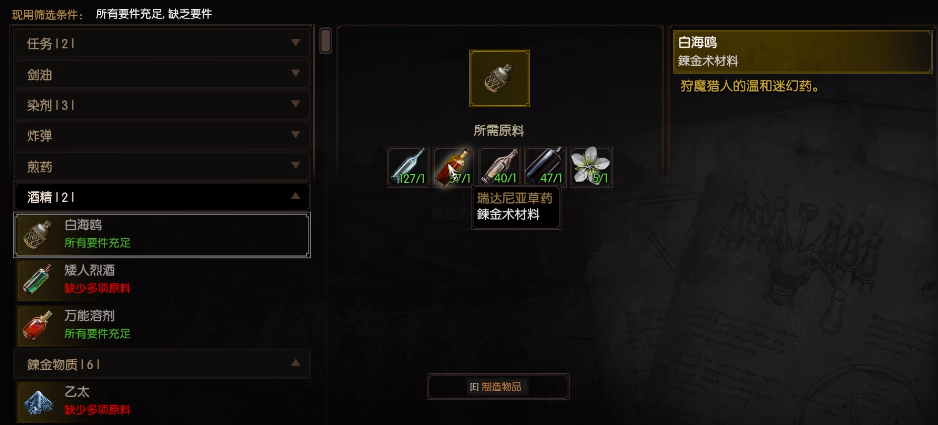This screenshot has height=425, width=938.
Task: Select the 矮人烈酒 green bottle recipe
Action: click(x=162, y=280)
